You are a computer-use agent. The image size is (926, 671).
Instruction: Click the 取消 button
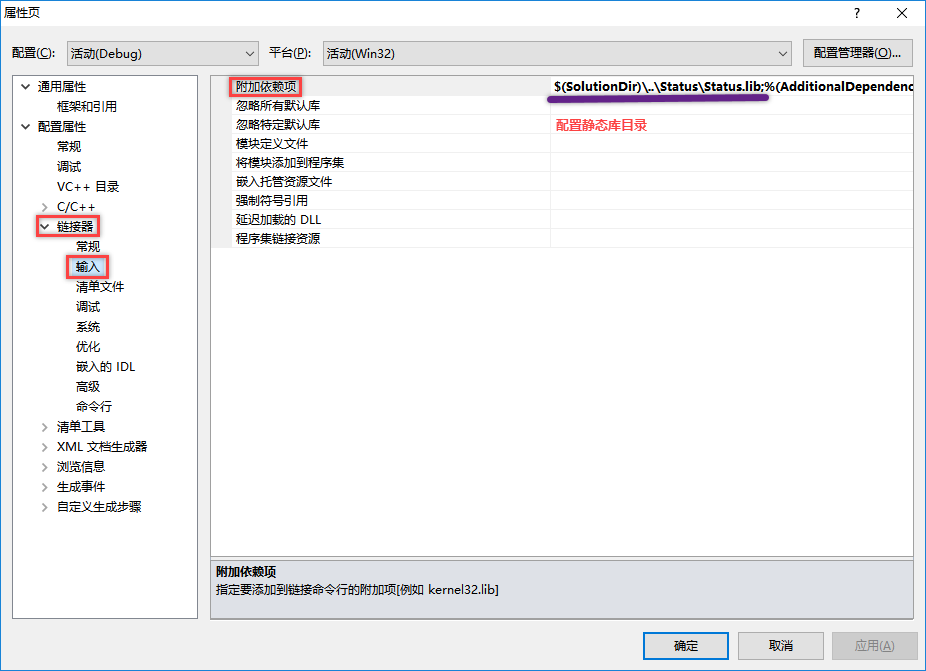(x=780, y=646)
